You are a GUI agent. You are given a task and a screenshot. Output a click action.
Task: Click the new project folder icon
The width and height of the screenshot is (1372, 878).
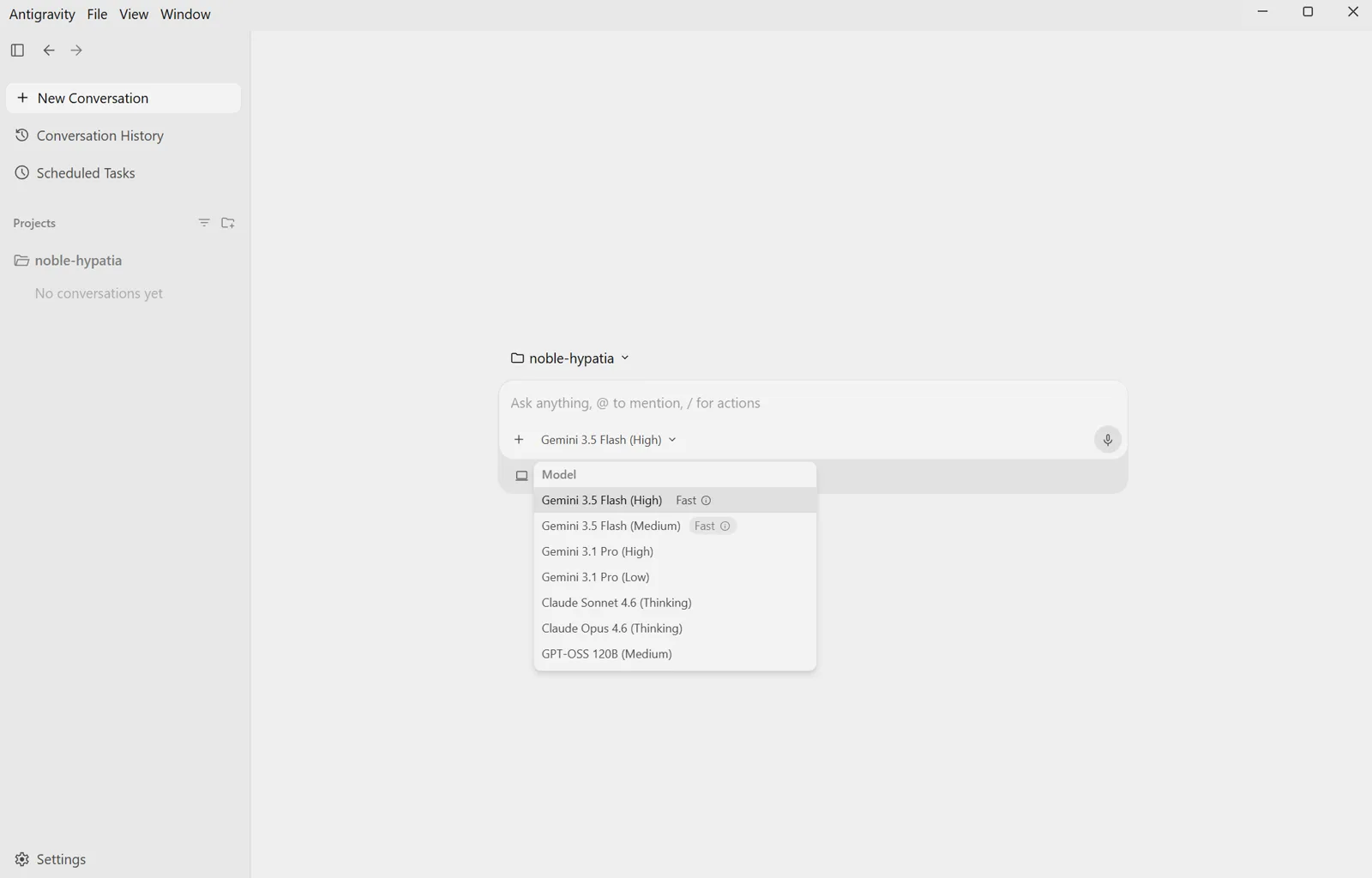point(228,223)
